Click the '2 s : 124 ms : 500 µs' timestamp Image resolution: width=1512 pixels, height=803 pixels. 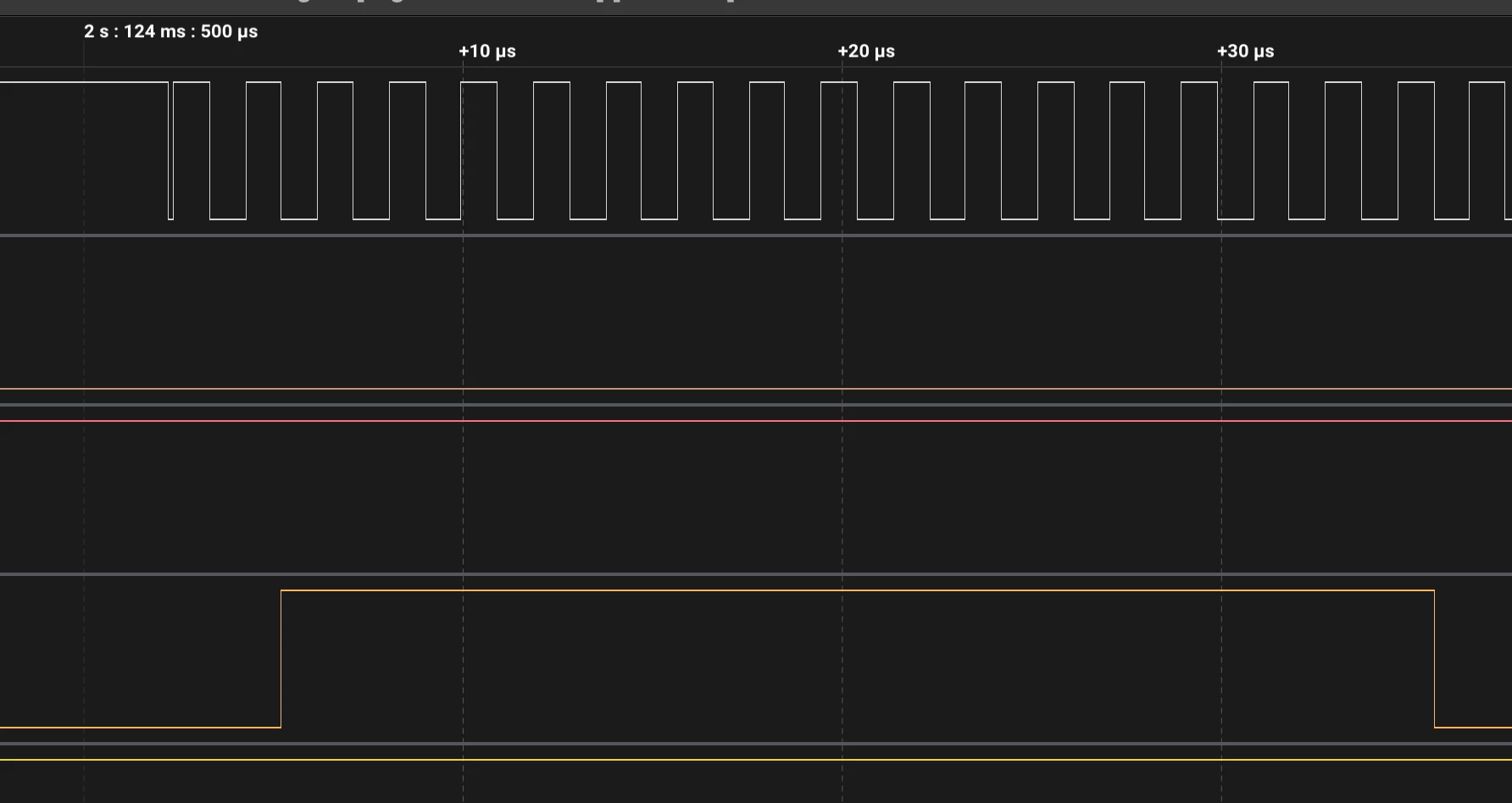(x=170, y=31)
